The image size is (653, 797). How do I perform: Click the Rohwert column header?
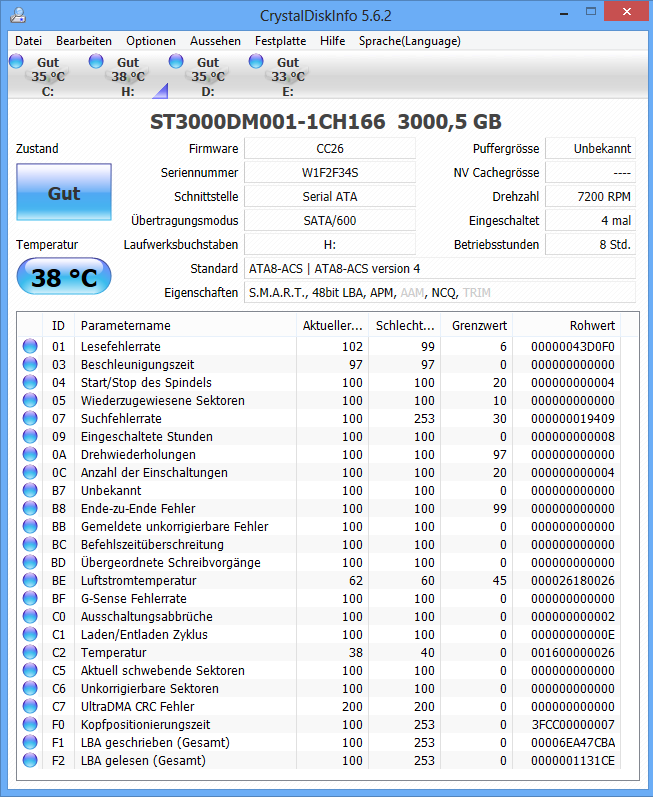[567, 325]
